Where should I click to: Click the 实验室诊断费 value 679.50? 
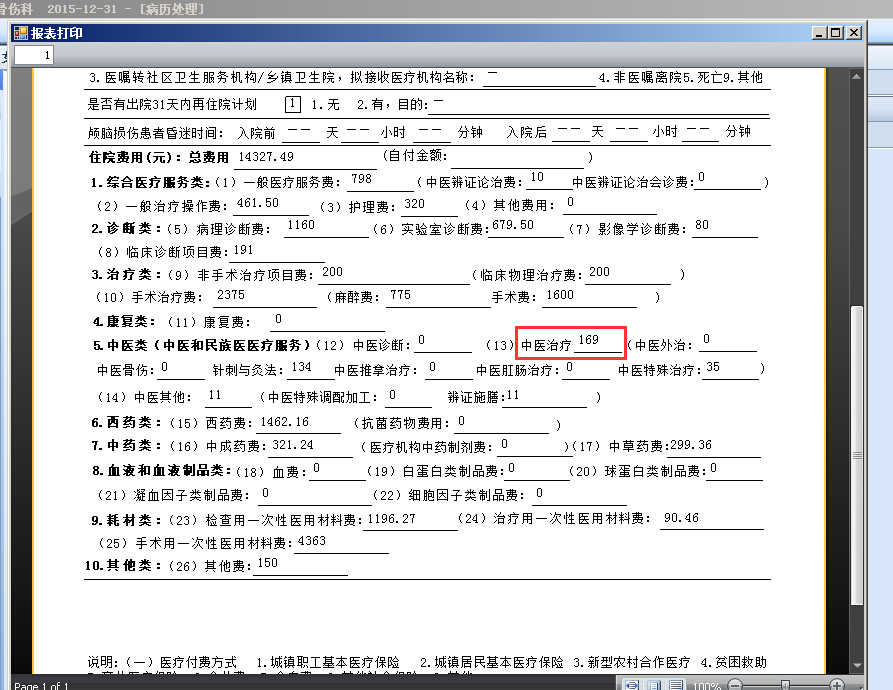513,225
